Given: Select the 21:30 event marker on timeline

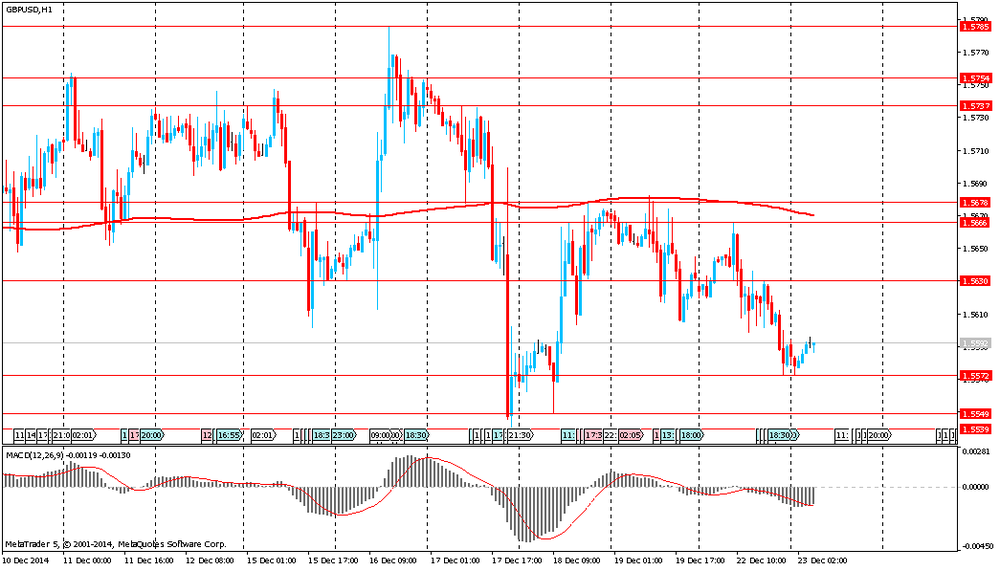Looking at the screenshot, I should click(x=520, y=436).
